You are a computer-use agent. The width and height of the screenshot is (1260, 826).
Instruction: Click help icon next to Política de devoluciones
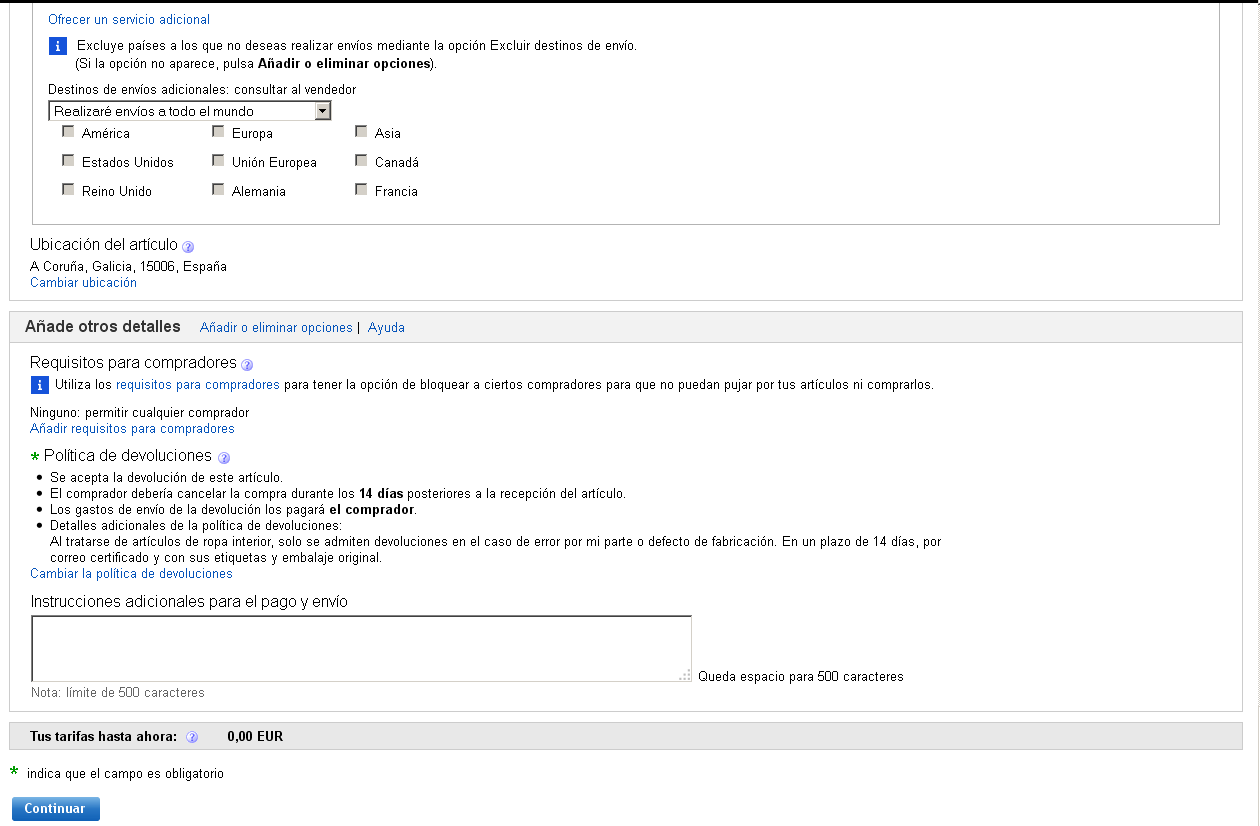(224, 458)
